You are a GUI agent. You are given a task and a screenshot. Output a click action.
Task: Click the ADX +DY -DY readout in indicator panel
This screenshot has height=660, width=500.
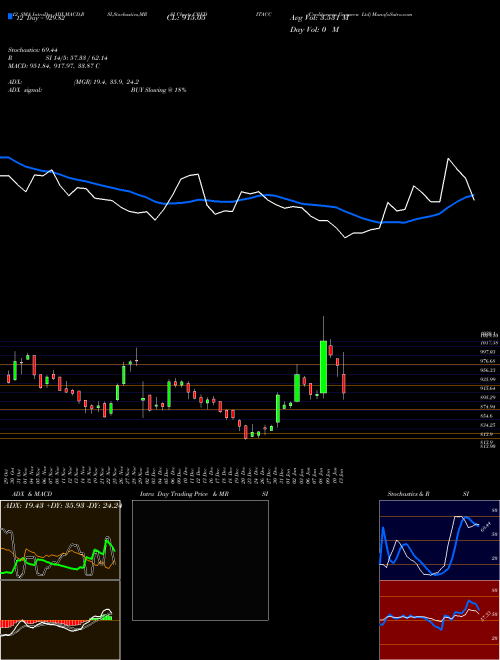point(62,506)
